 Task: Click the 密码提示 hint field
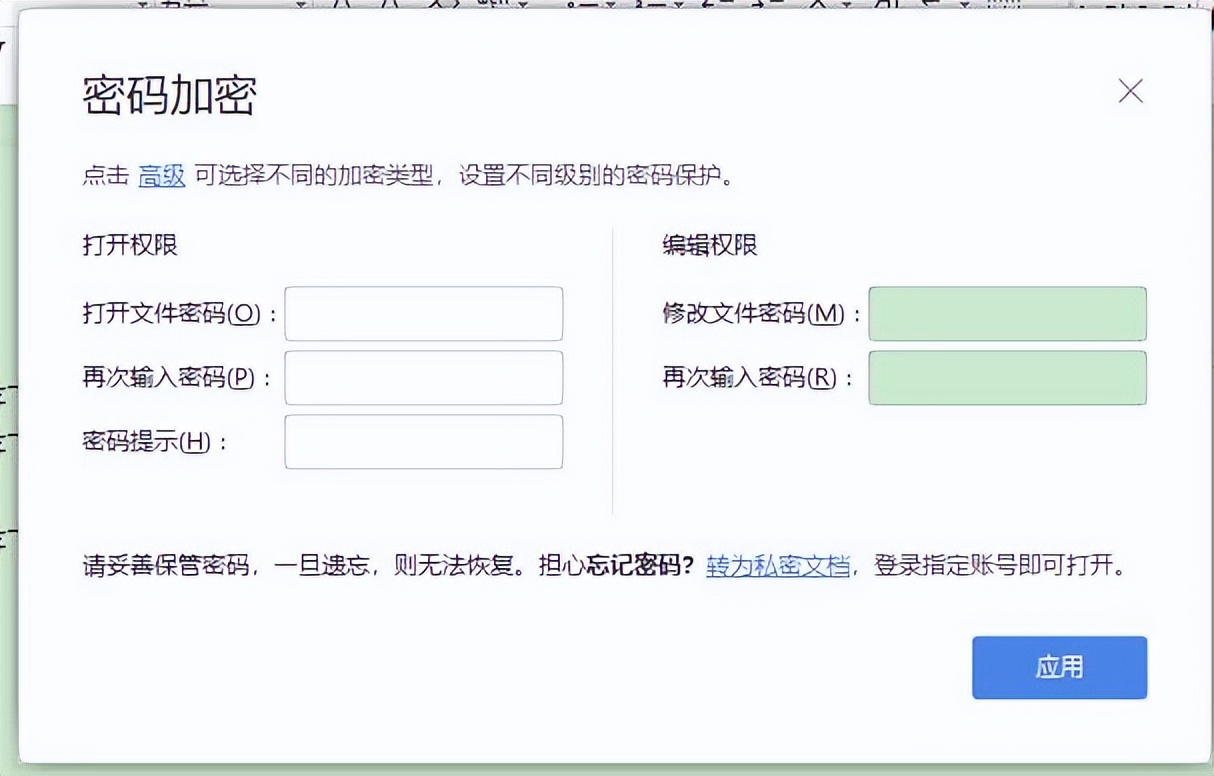pyautogui.click(x=423, y=441)
